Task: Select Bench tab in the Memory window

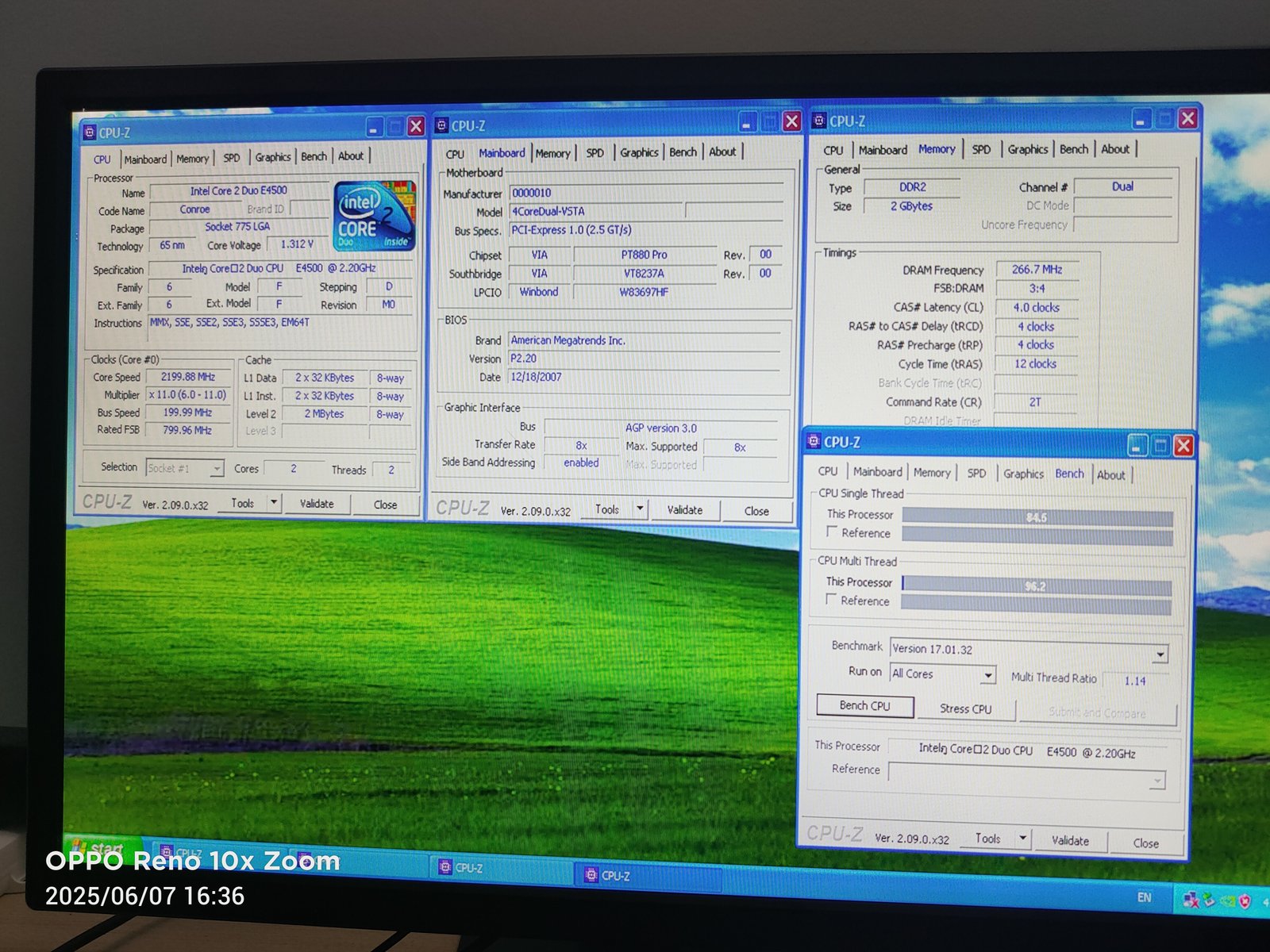Action: 1074,149
